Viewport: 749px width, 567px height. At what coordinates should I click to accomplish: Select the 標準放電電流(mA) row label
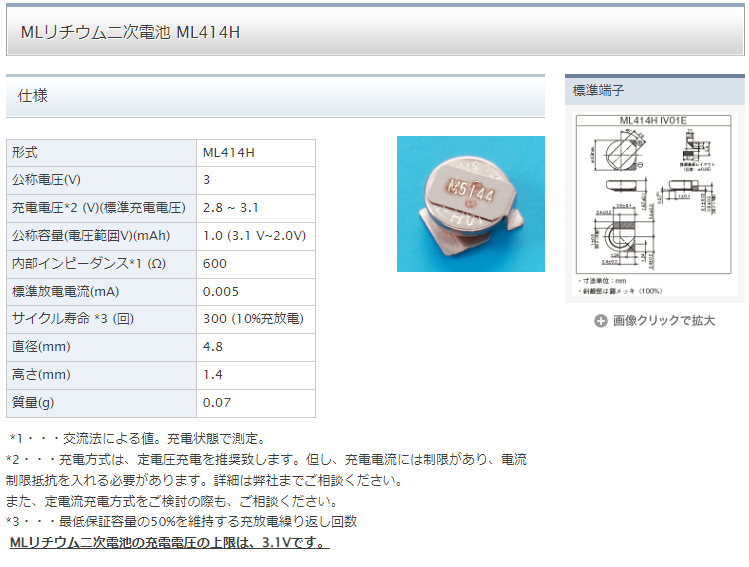pos(101,292)
